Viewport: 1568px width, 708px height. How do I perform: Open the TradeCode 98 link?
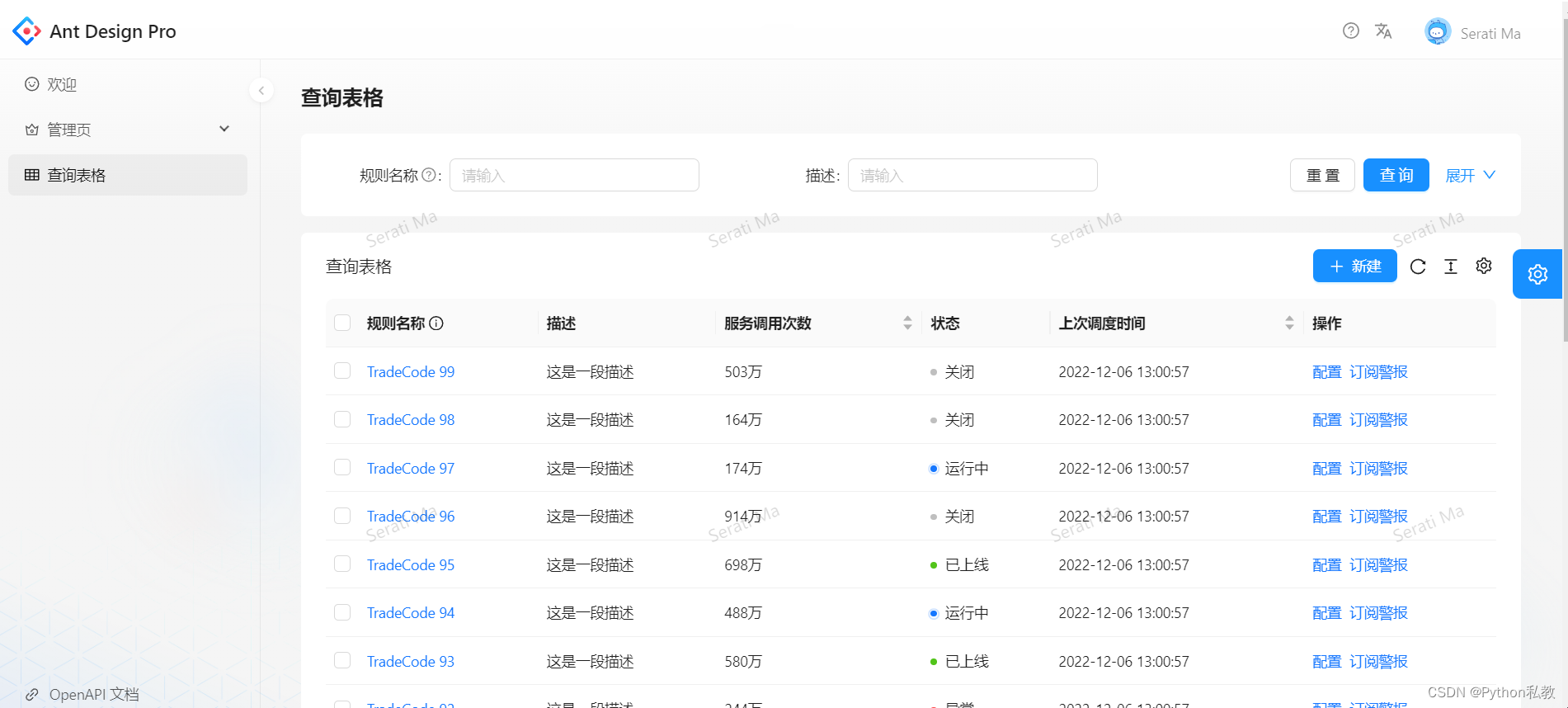(411, 420)
